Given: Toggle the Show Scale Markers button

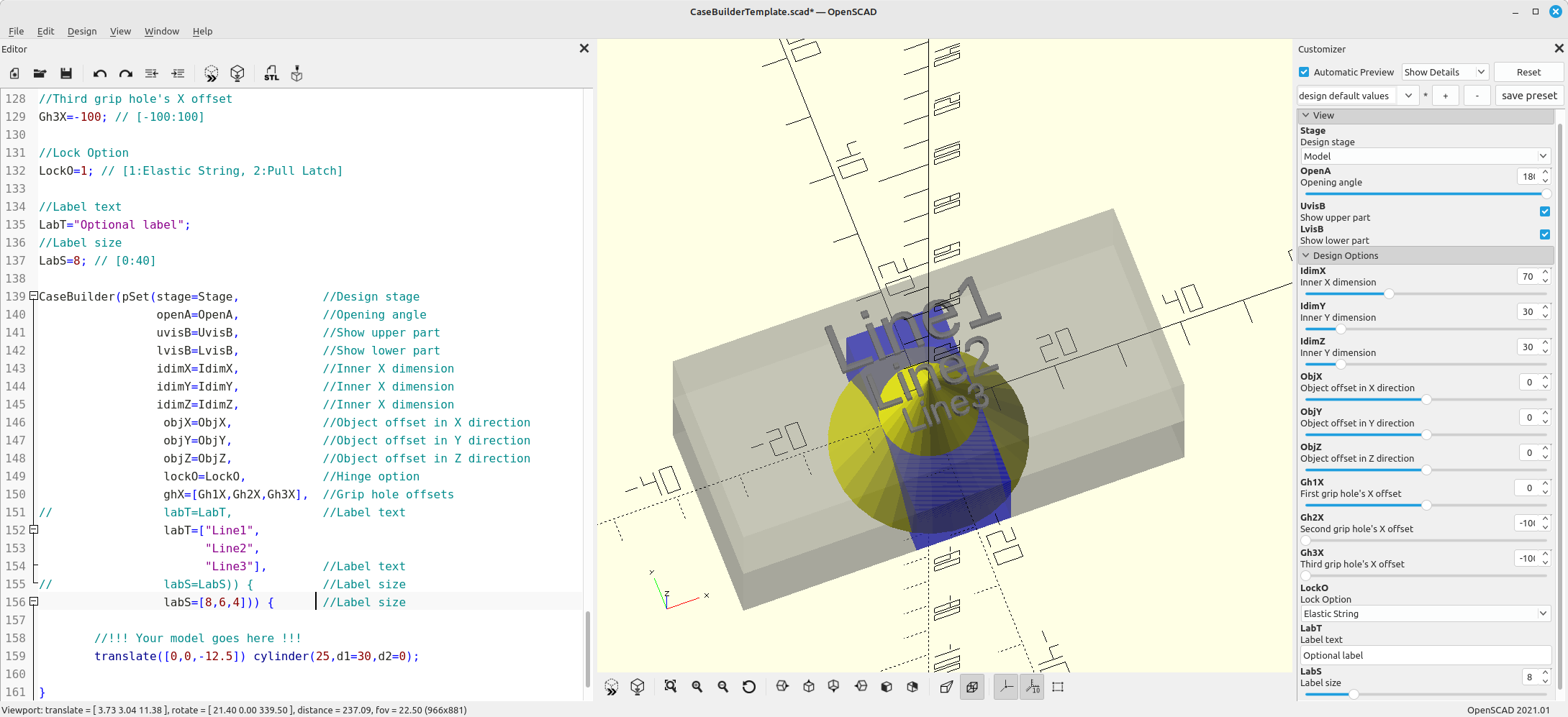Looking at the screenshot, I should [x=1032, y=687].
